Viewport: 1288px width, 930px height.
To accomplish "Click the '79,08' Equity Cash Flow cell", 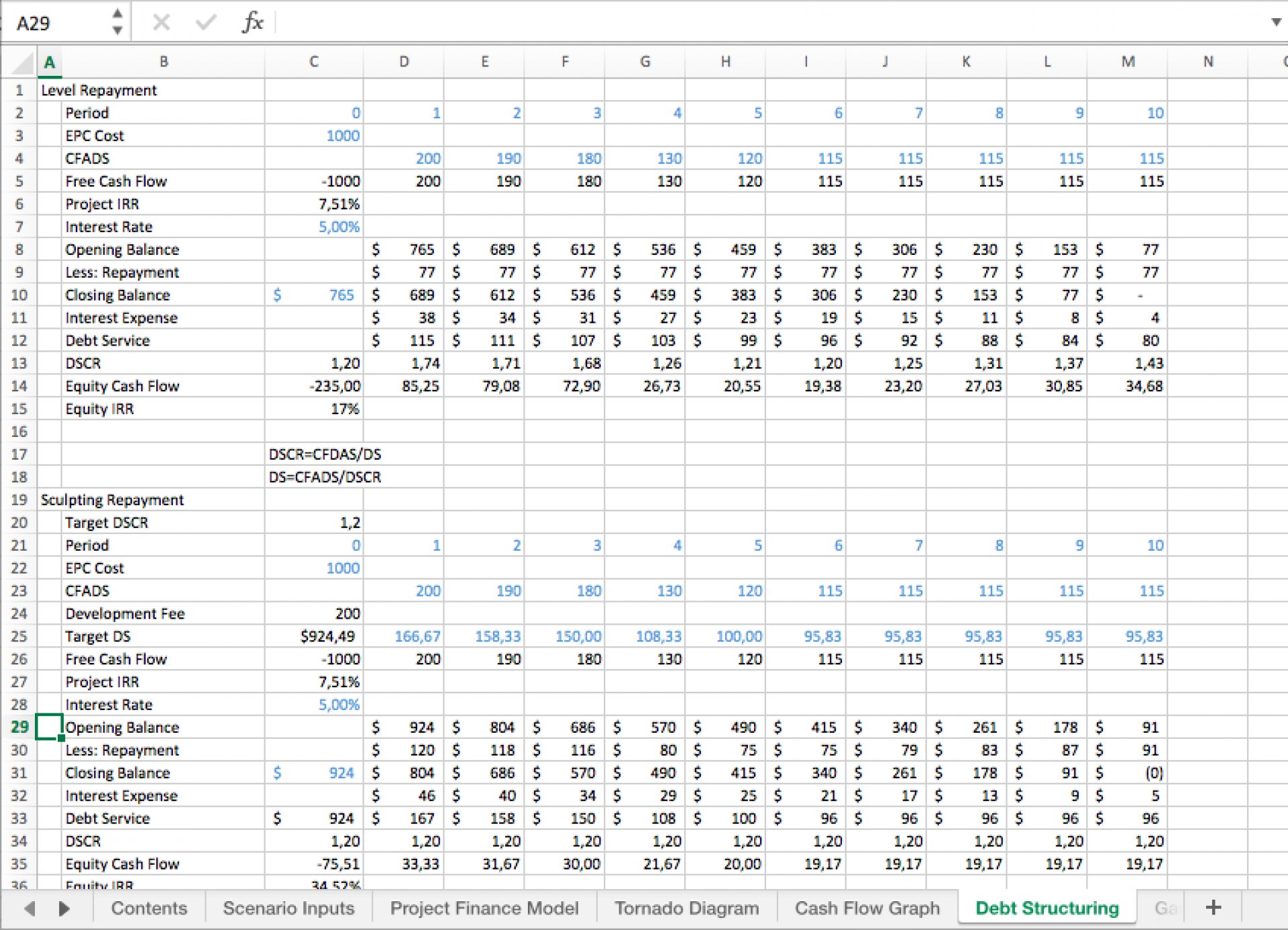I will 484,386.
